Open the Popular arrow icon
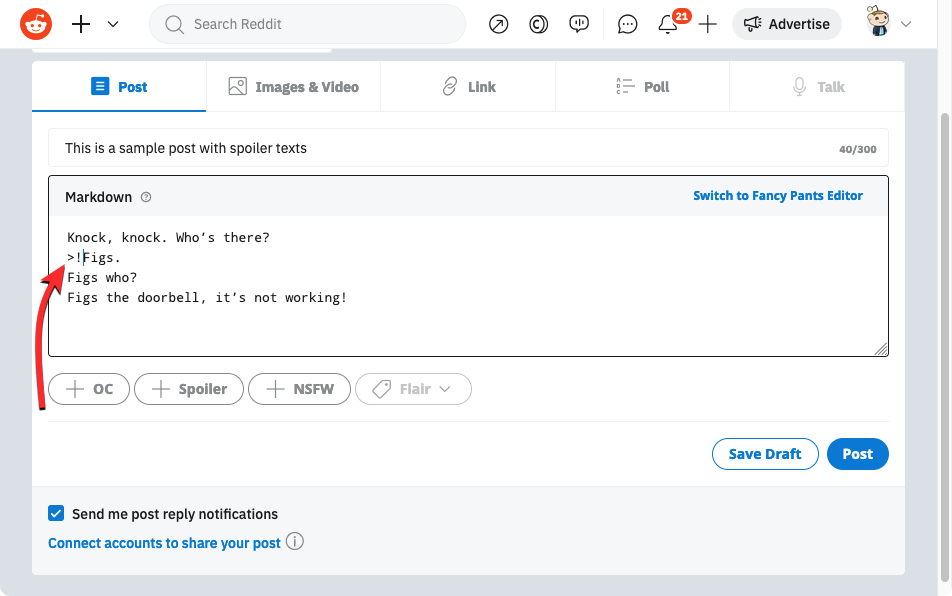Image resolution: width=952 pixels, height=596 pixels. [x=498, y=24]
